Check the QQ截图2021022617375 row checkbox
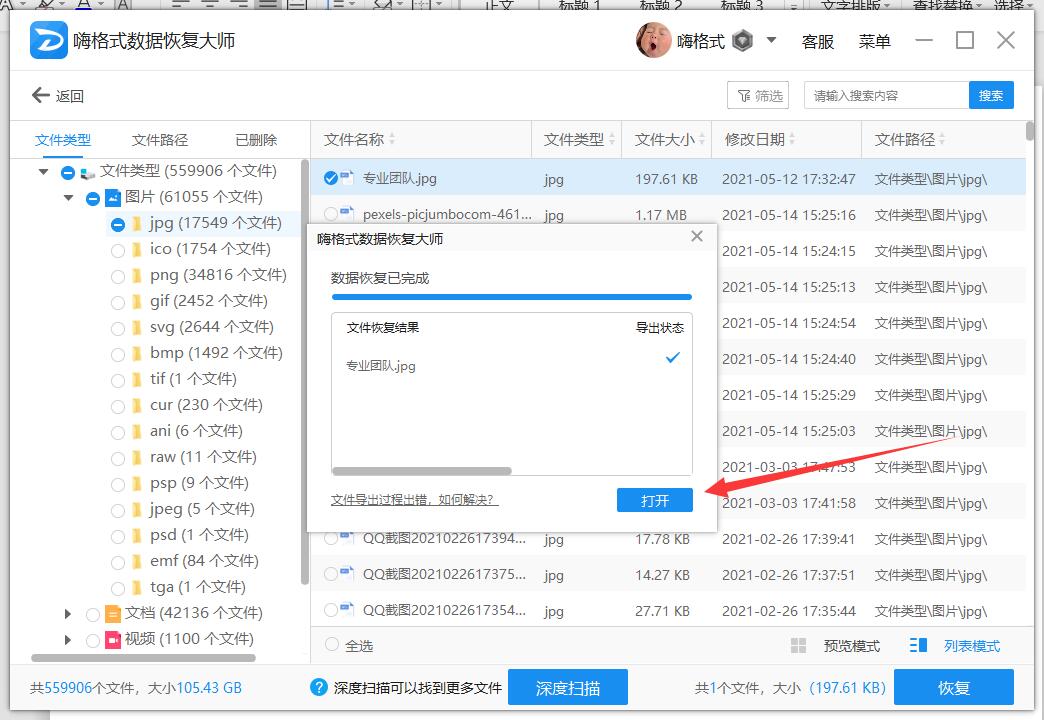 tap(331, 574)
